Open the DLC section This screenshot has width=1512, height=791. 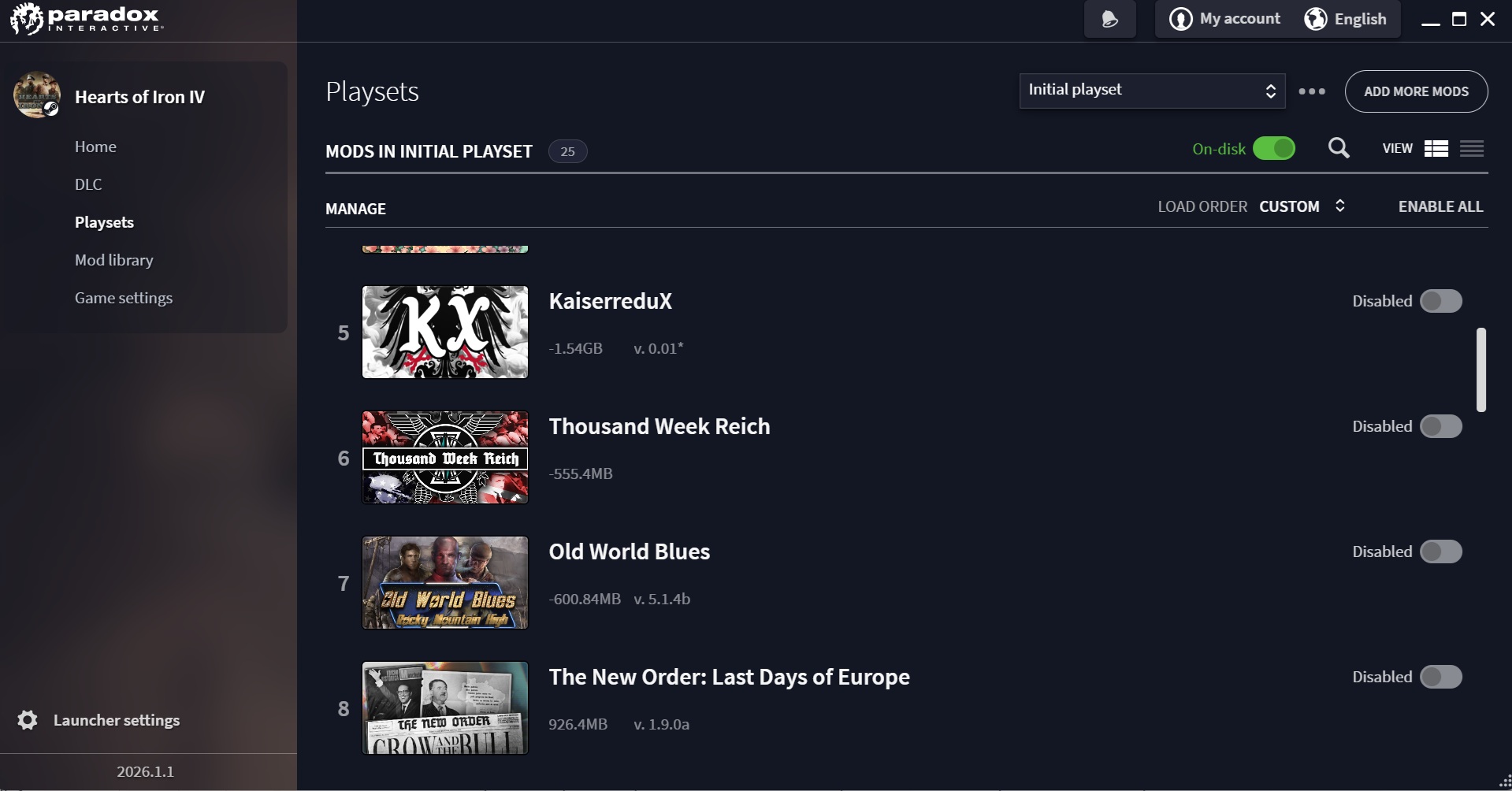(x=88, y=184)
